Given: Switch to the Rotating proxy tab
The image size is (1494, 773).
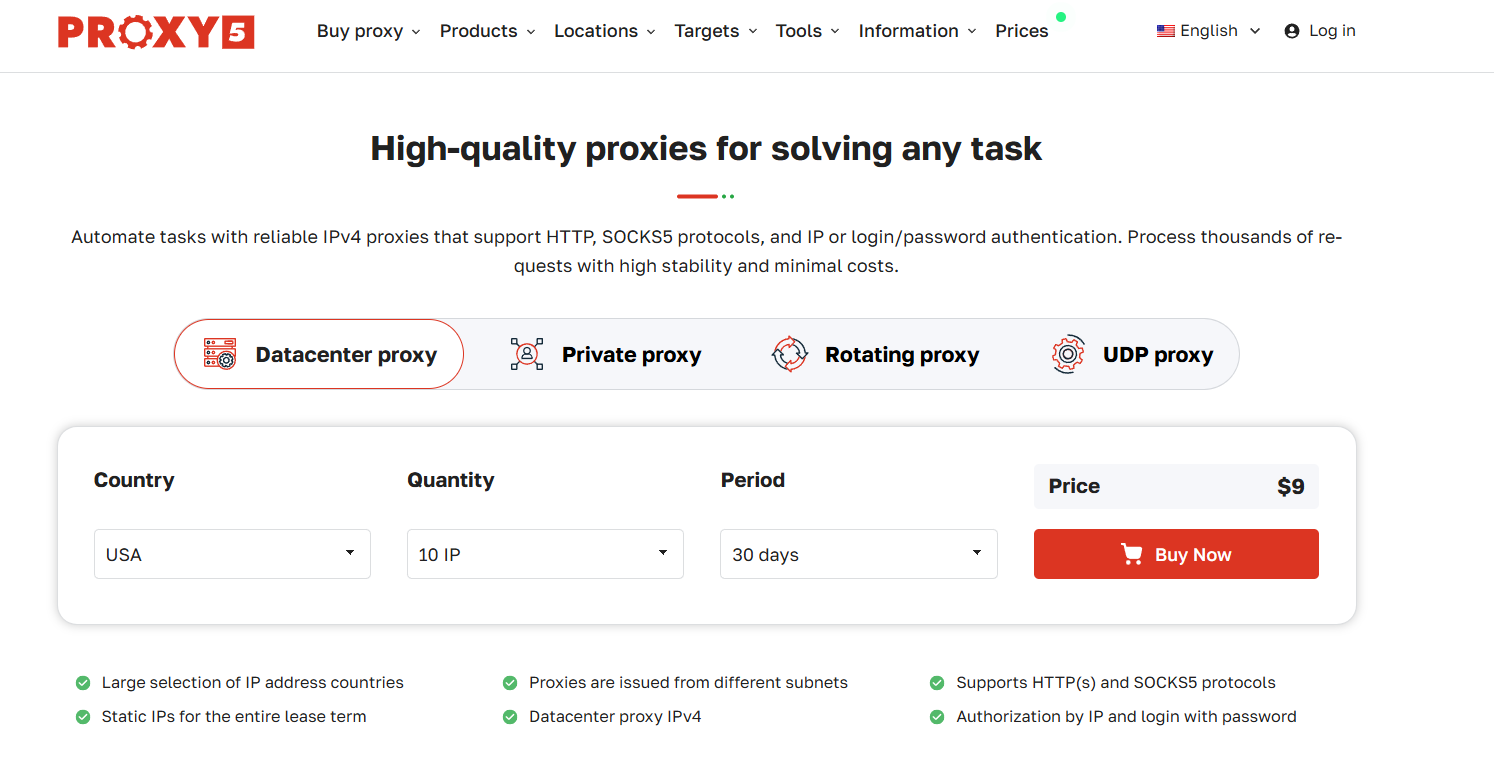Looking at the screenshot, I should tap(876, 354).
